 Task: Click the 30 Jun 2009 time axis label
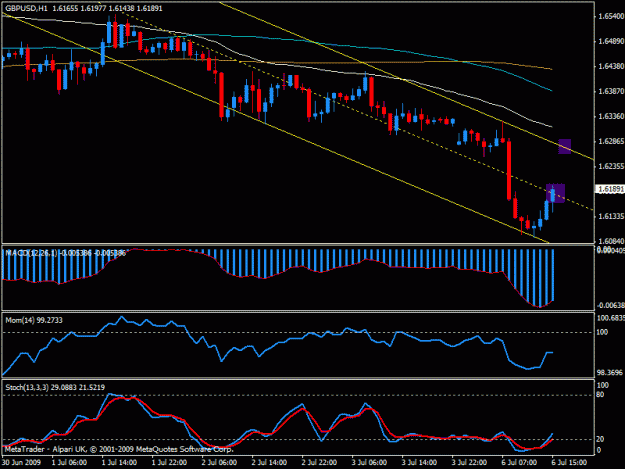coord(21,463)
